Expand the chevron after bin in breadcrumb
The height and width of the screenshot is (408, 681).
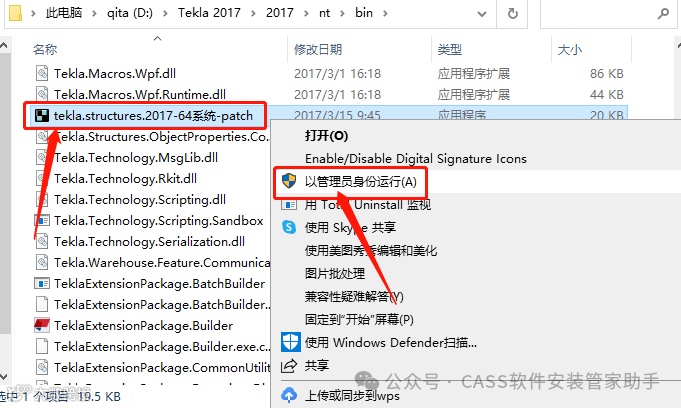click(x=385, y=13)
